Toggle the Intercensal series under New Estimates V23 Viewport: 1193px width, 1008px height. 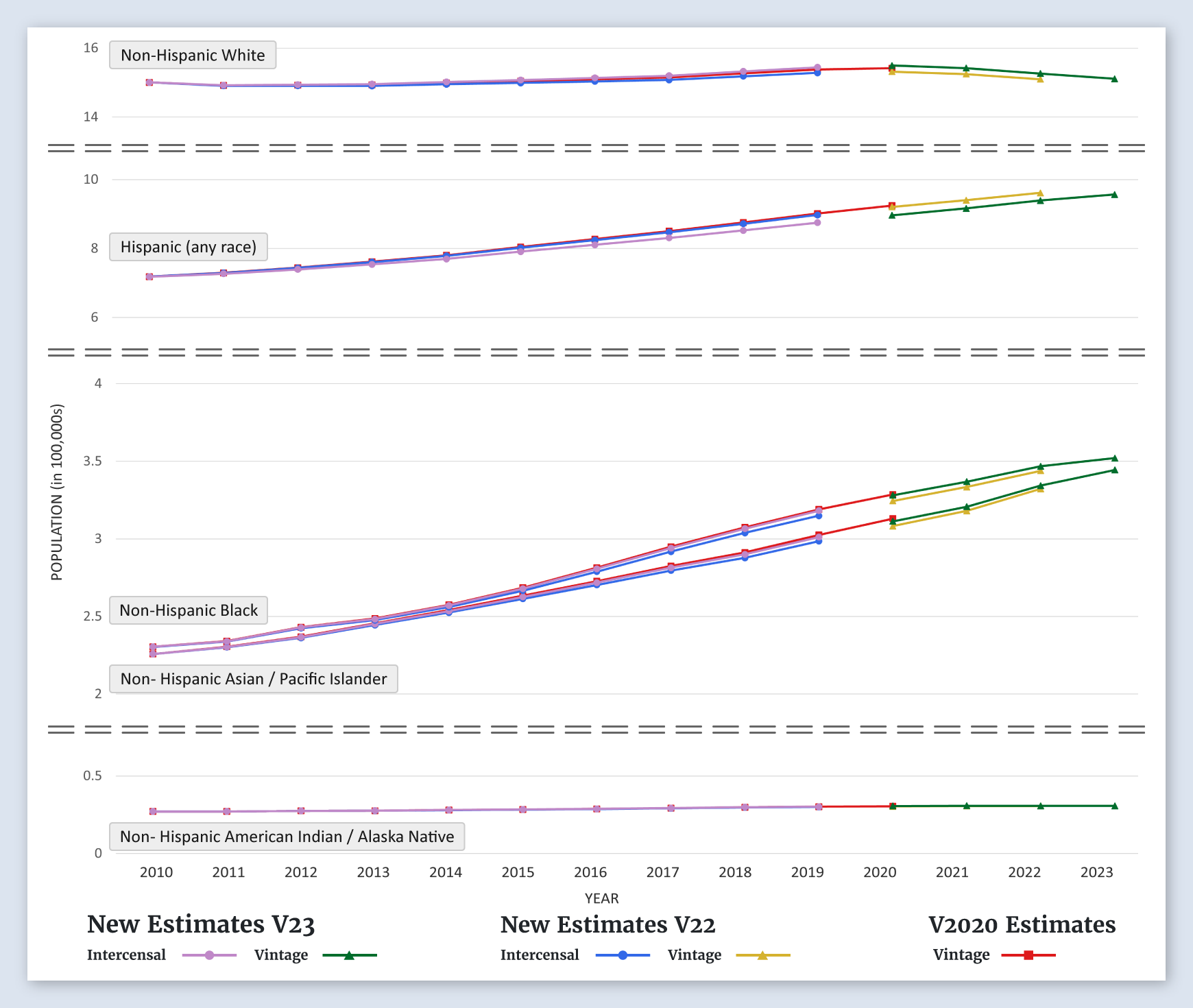pyautogui.click(x=127, y=955)
